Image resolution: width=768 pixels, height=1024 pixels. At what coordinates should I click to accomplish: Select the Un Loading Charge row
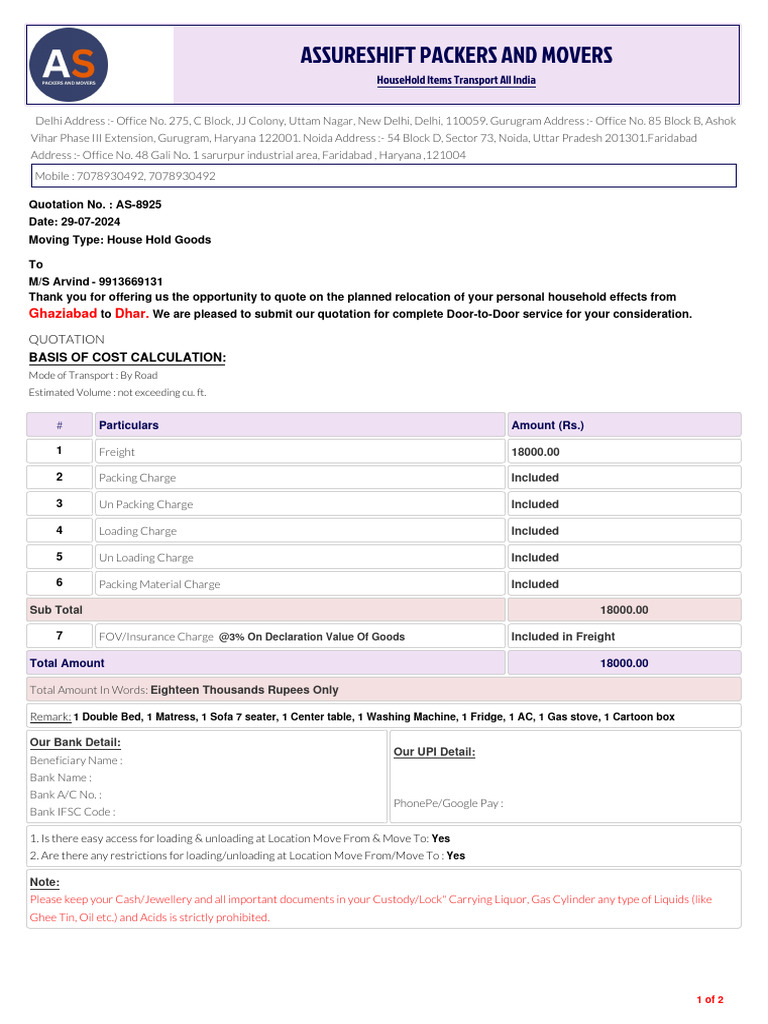pos(384,557)
